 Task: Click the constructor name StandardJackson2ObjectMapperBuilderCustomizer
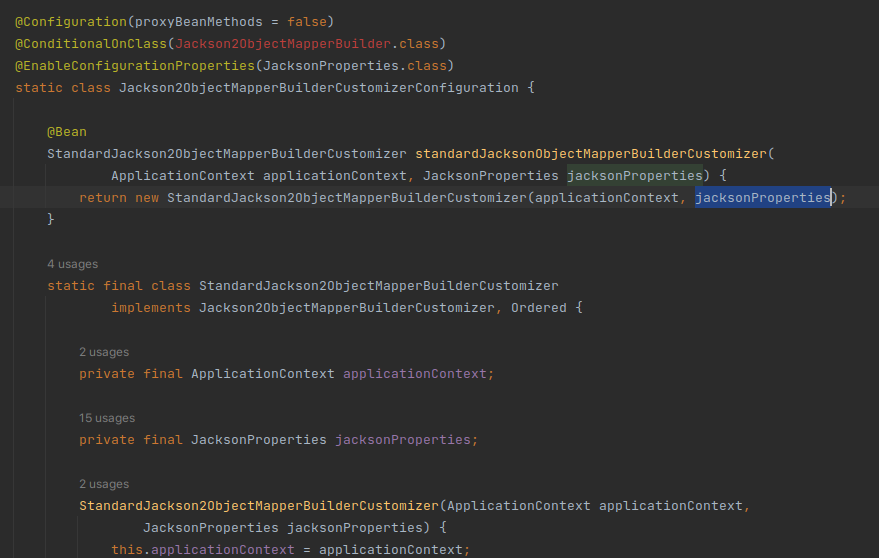pos(258,506)
